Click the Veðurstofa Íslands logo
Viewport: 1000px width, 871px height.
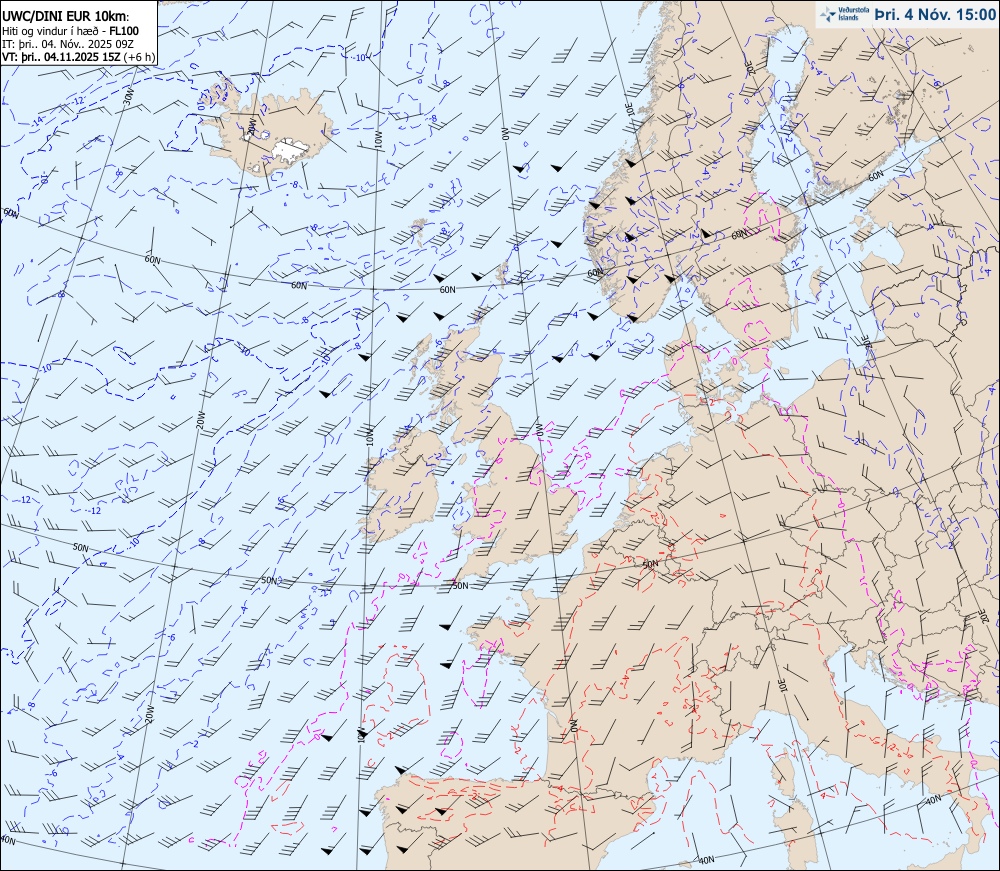pyautogui.click(x=843, y=14)
